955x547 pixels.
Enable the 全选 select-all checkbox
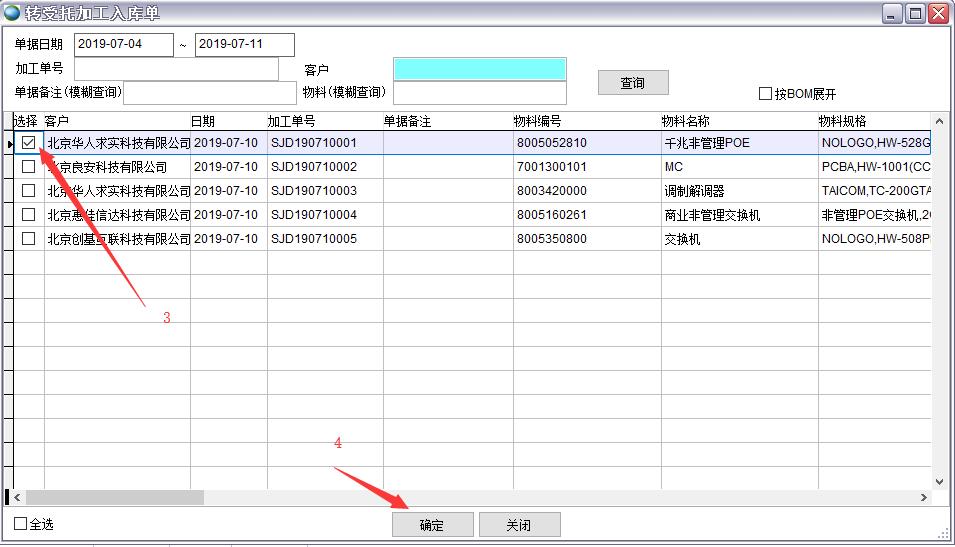click(x=21, y=524)
